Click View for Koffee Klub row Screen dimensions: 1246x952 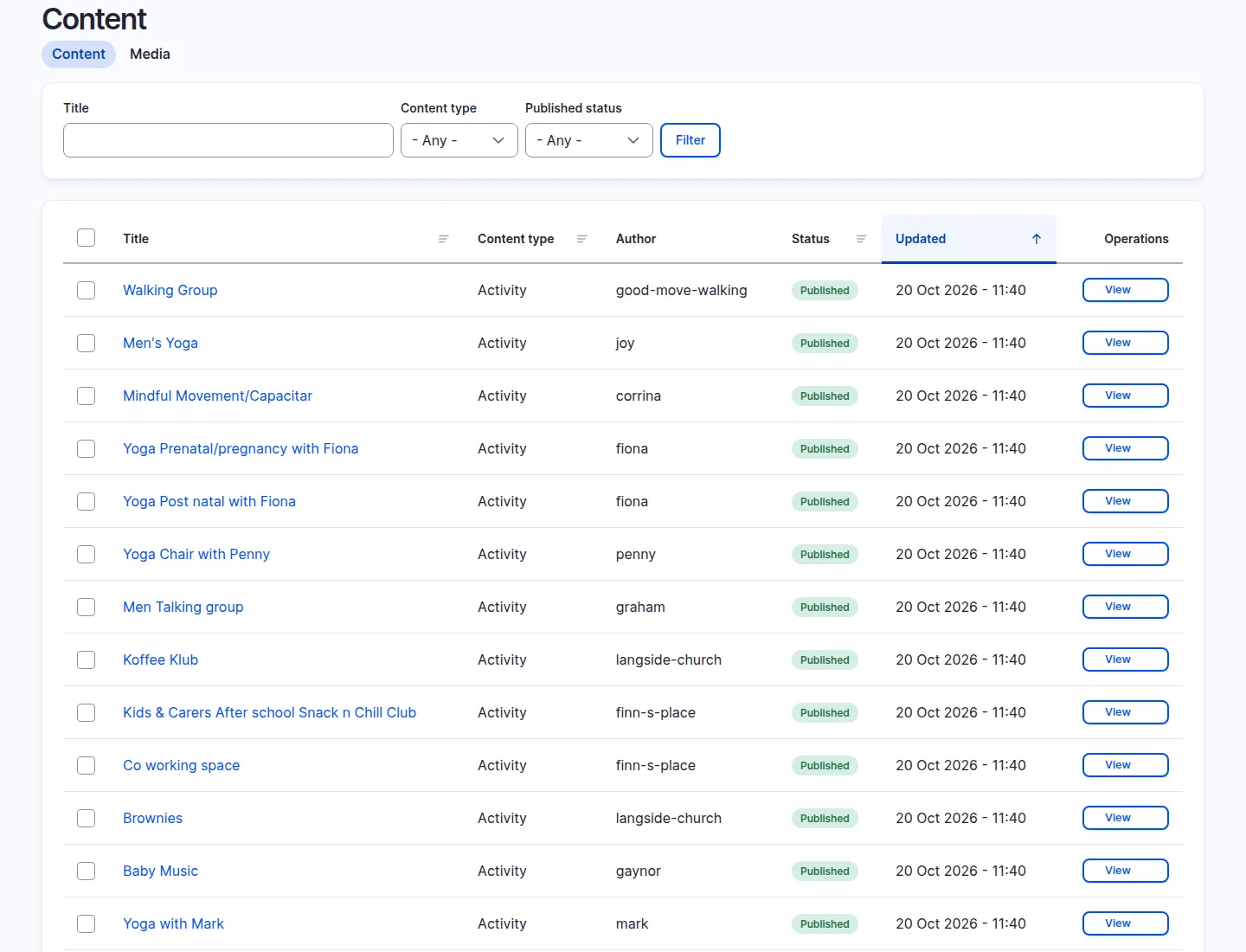1126,659
